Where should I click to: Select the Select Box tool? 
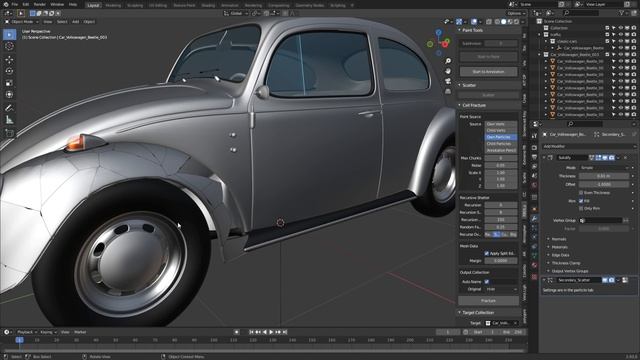coord(9,34)
